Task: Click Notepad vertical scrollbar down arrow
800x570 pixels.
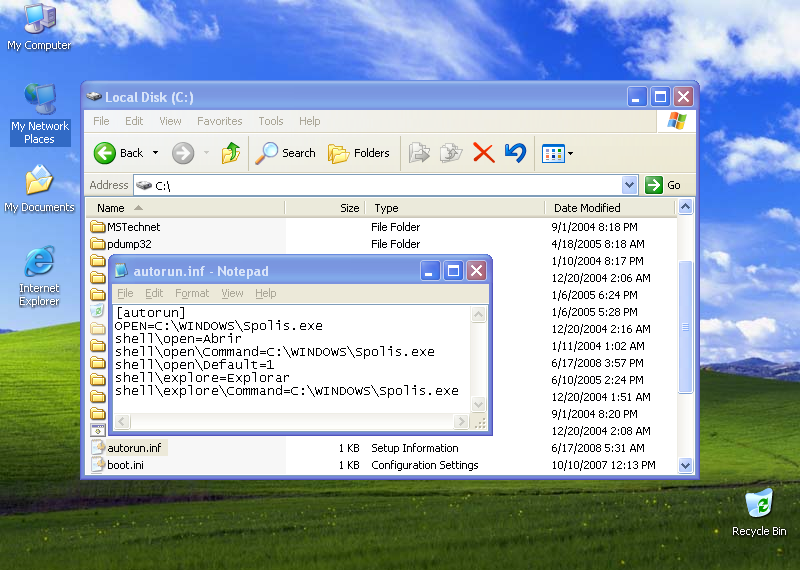Action: pyautogui.click(x=478, y=404)
